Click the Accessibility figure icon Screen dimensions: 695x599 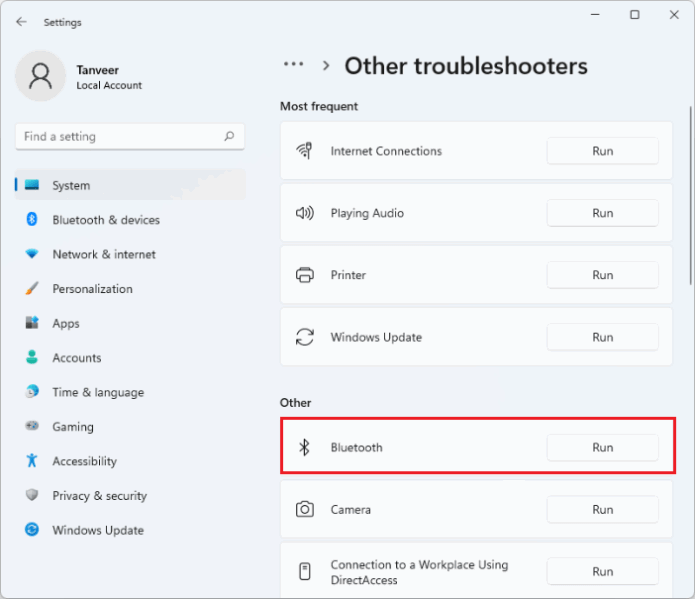pos(32,460)
